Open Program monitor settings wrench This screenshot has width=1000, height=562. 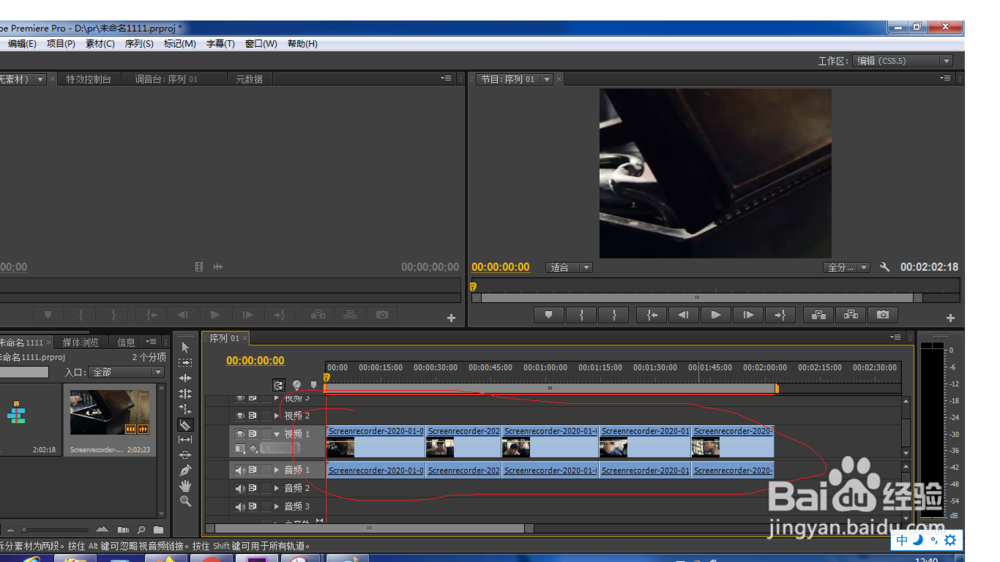click(885, 267)
